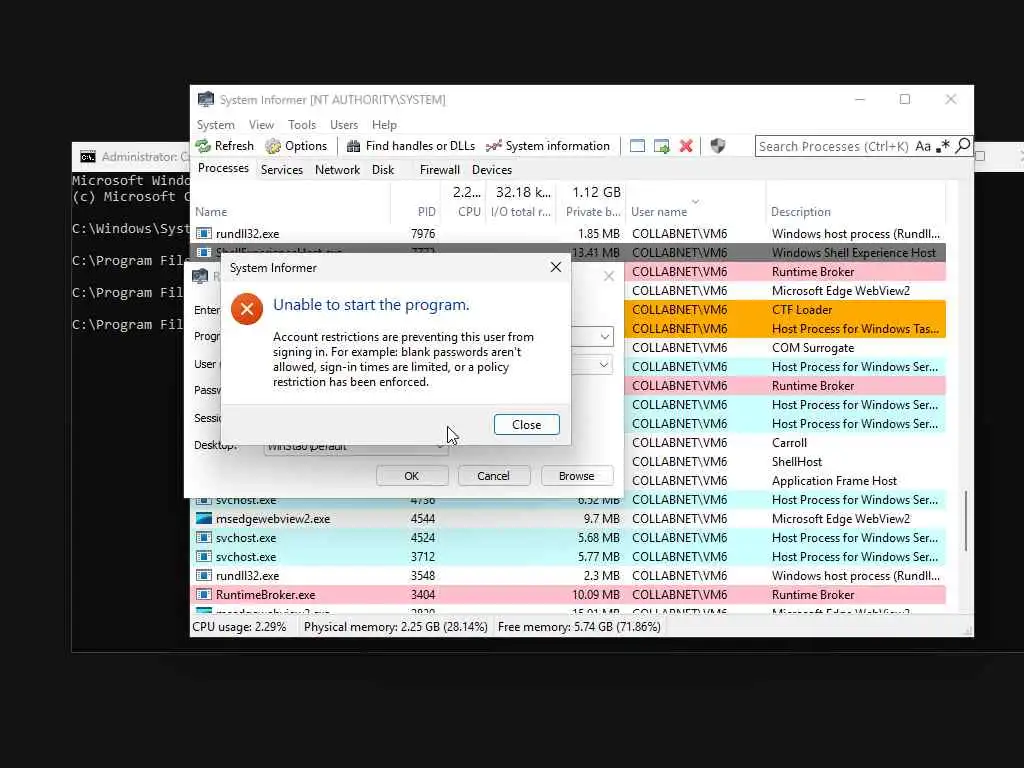The image size is (1024, 768).
Task: Click the msedgewebview2.exe process icon, PID 4544
Action: pyautogui.click(x=204, y=519)
